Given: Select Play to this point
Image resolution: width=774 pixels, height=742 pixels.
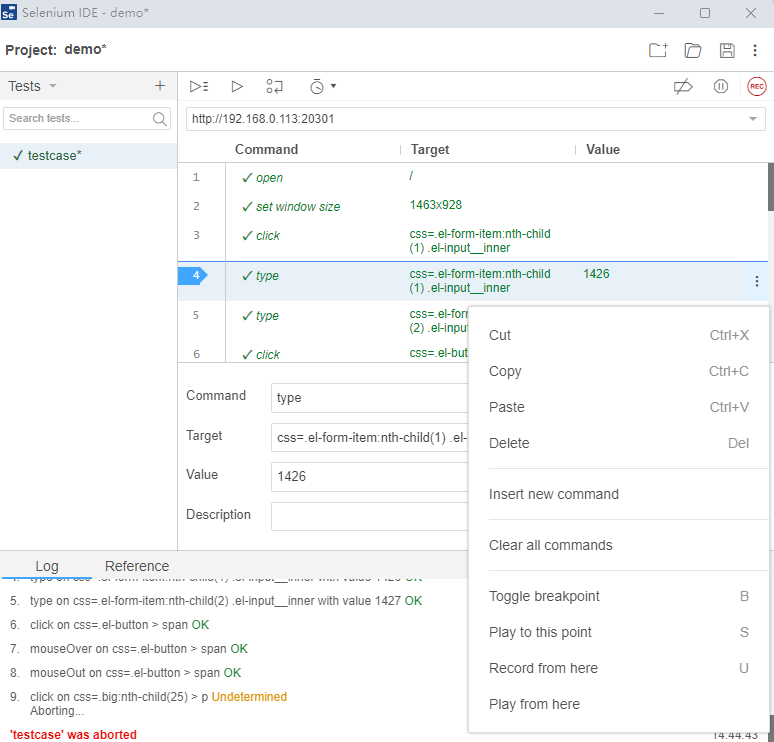Looking at the screenshot, I should point(619,632).
